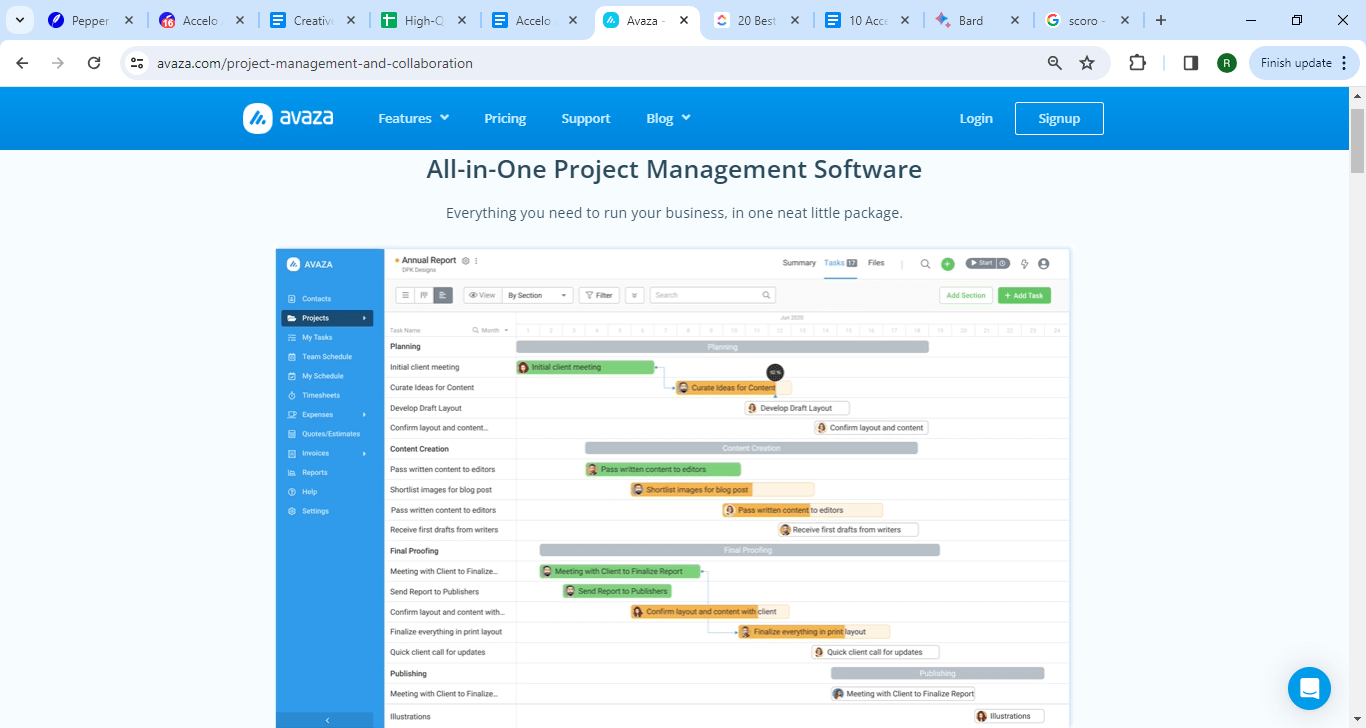This screenshot has width=1366, height=728.
Task: Open the page zoom magnifier icon
Action: pos(1054,63)
